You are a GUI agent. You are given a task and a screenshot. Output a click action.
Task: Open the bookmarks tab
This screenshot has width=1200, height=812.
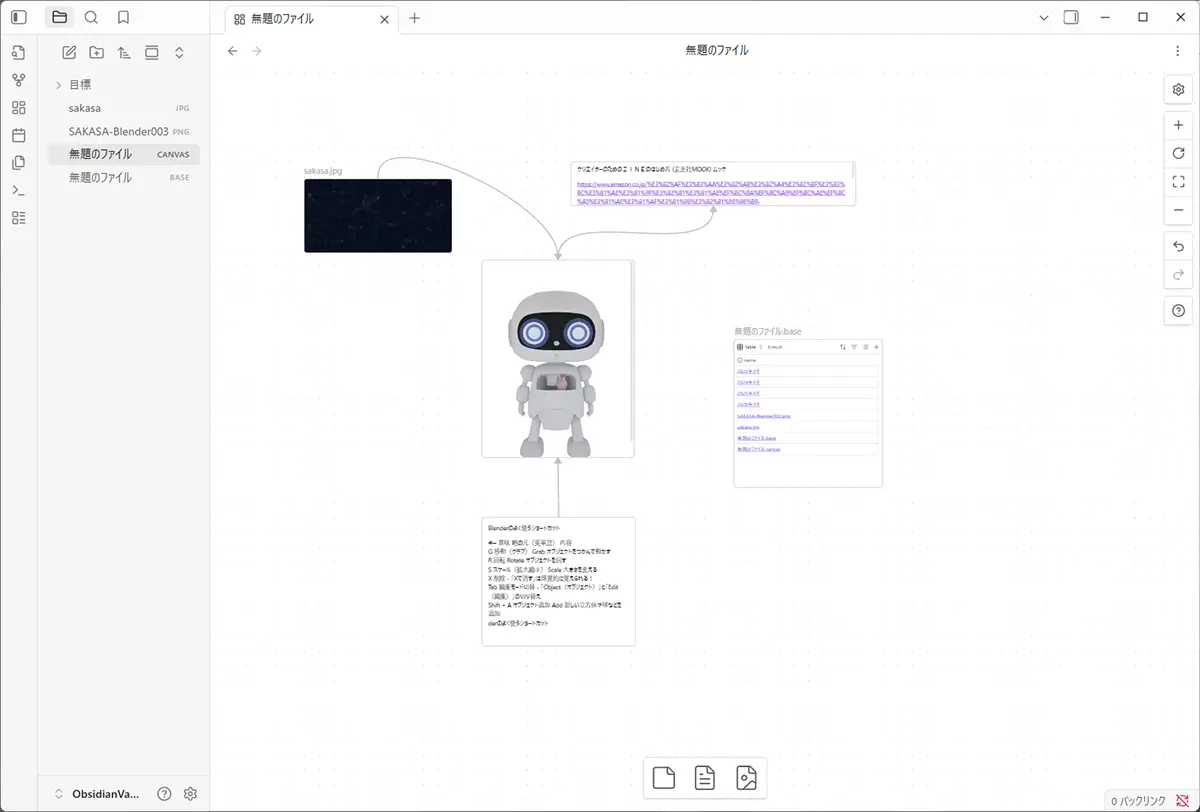pyautogui.click(x=123, y=17)
